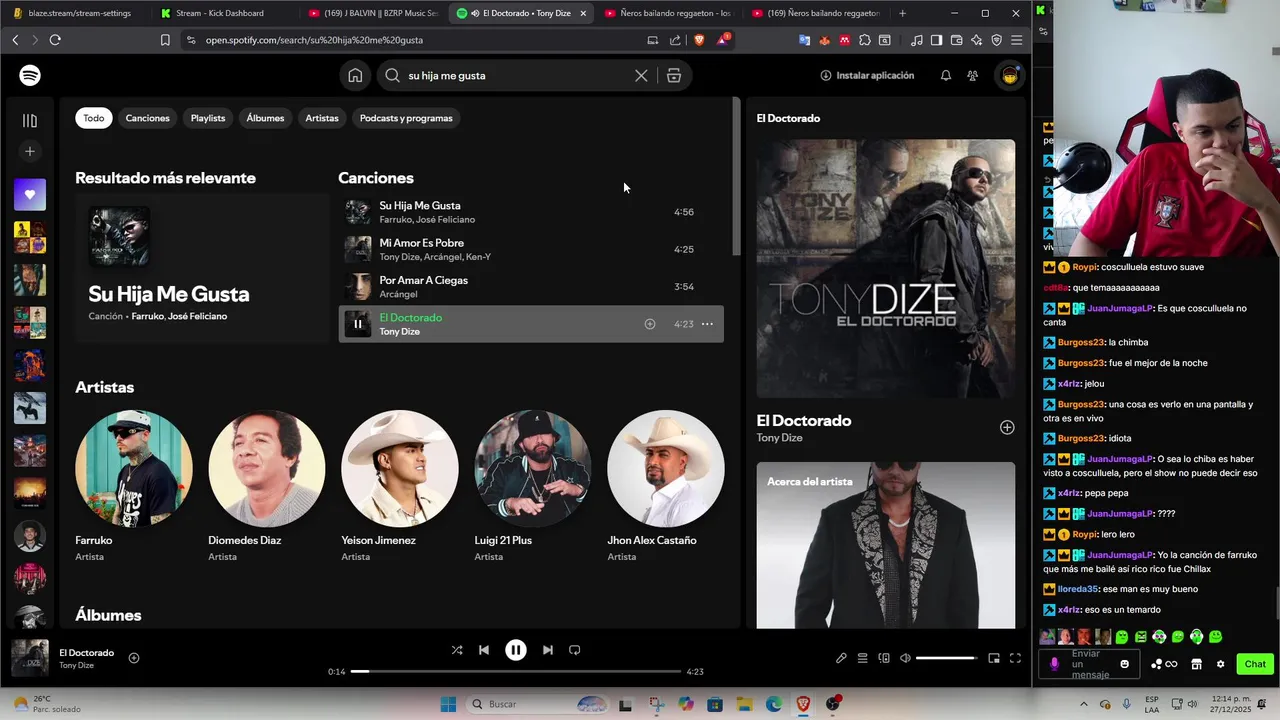Send message with green Chat button
This screenshot has width=1280, height=720.
pos(1255,664)
